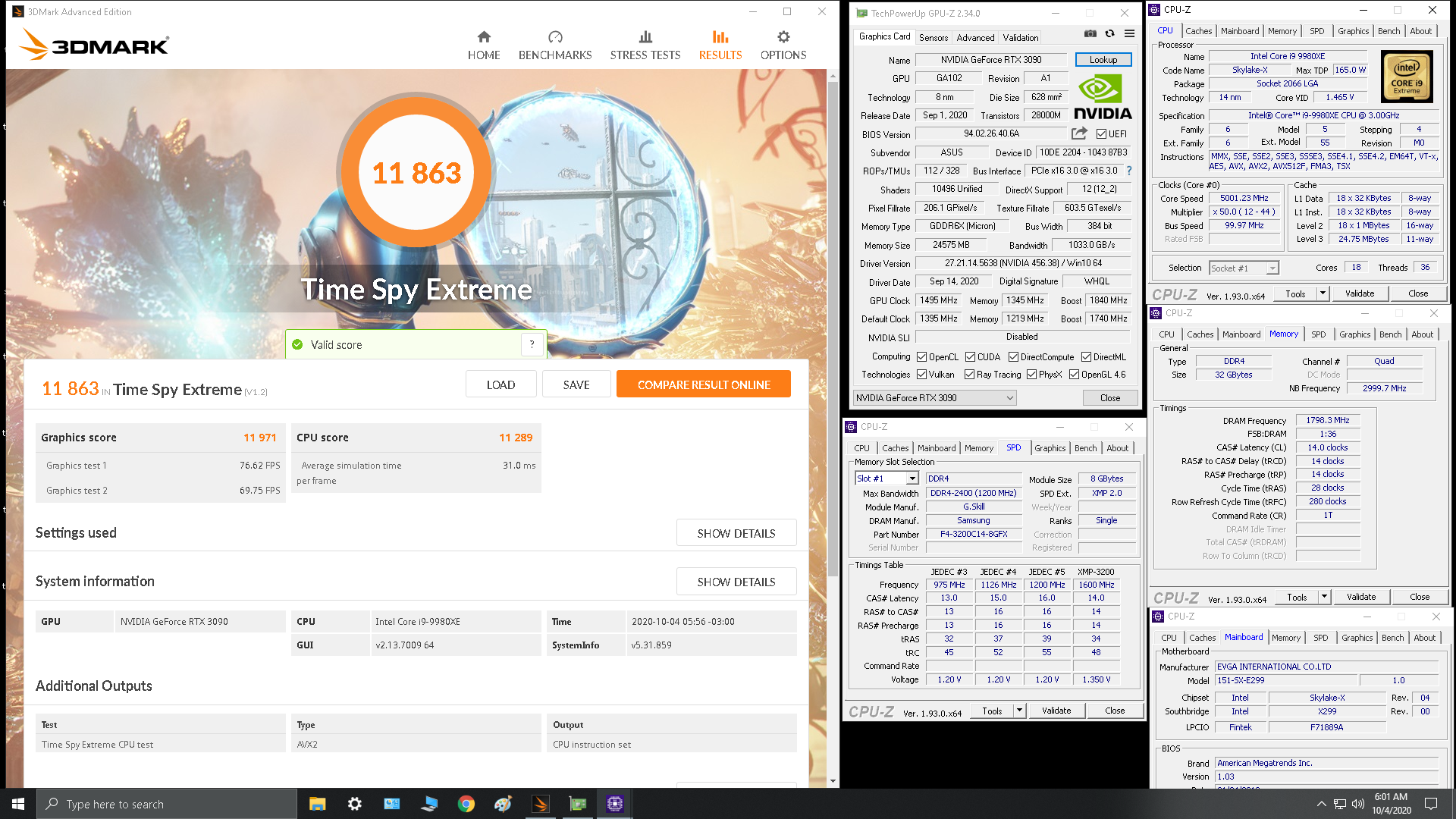Refresh GPU-Z data with refresh icon
The image size is (1456, 819).
(1109, 33)
